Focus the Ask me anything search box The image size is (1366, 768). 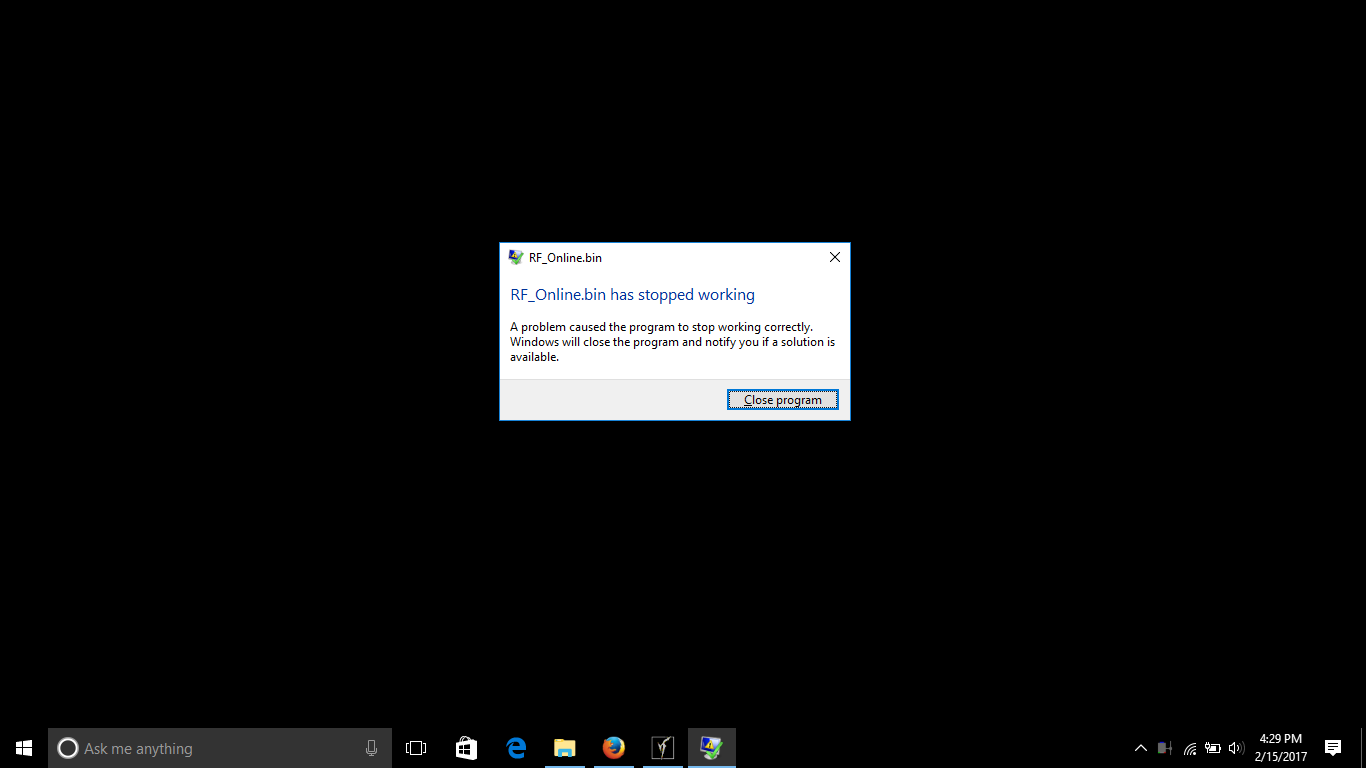point(220,748)
